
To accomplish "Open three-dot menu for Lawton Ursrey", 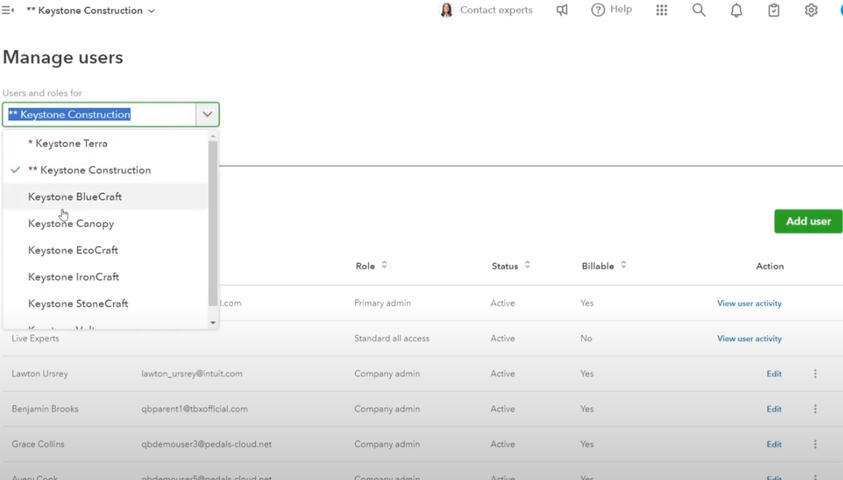I will pos(815,374).
